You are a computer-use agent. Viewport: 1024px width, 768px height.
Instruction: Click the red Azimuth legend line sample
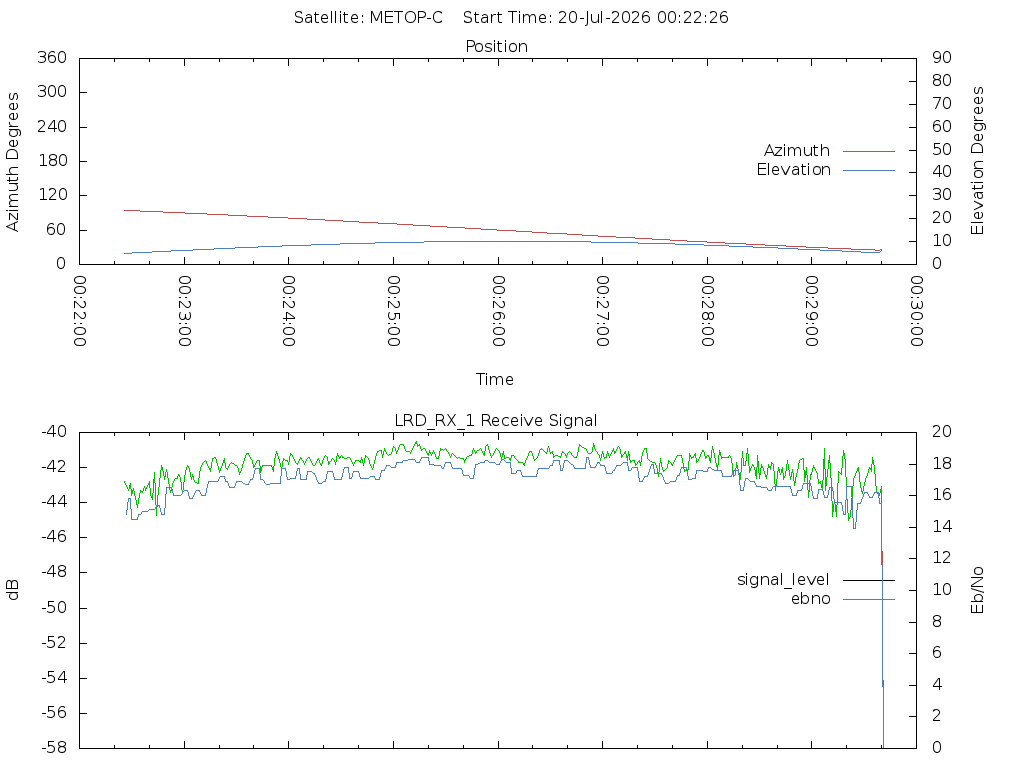869,152
